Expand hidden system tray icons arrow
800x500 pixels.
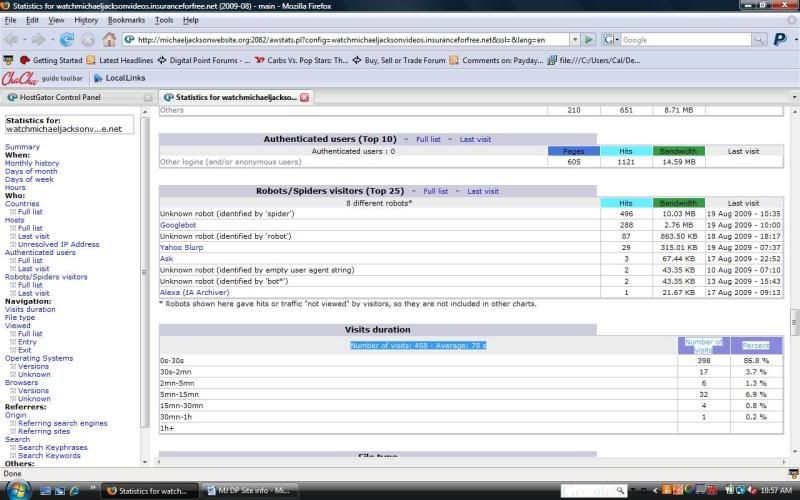coord(655,491)
